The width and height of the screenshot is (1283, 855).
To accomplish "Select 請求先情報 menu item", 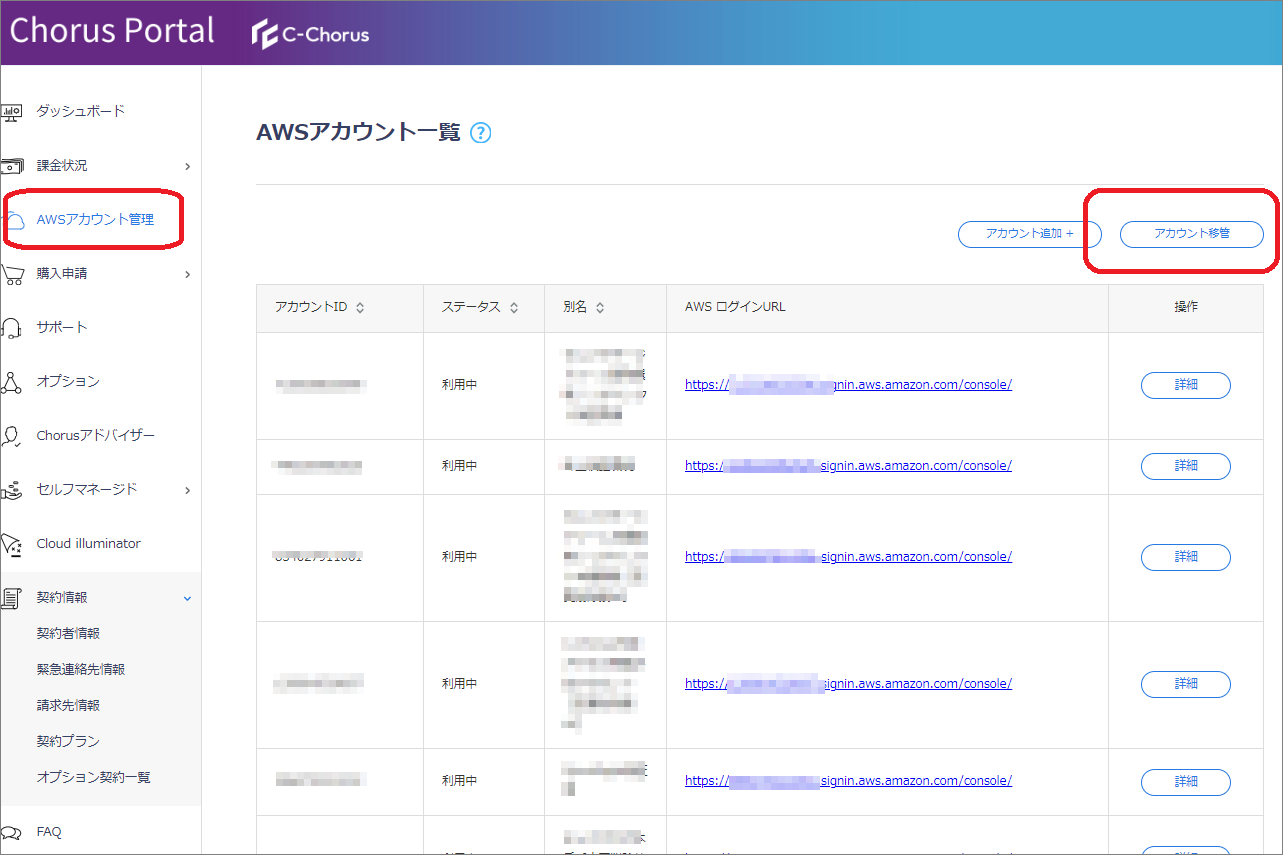I will tap(68, 706).
